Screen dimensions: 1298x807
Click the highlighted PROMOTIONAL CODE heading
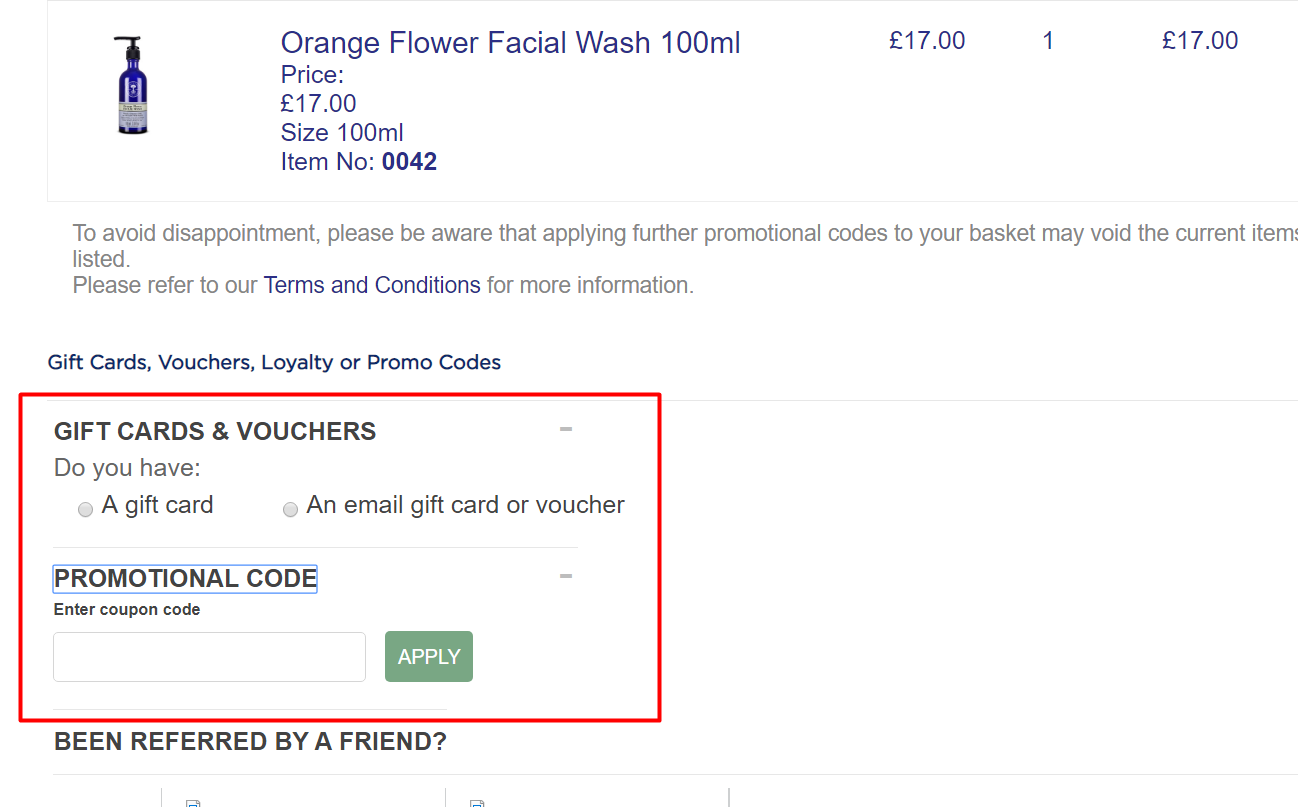pyautogui.click(x=184, y=578)
